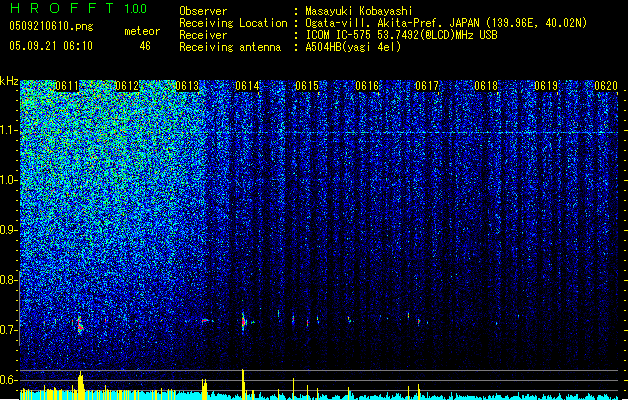
Task: Click the bright meteor echo below 0614
Action: click(243, 321)
